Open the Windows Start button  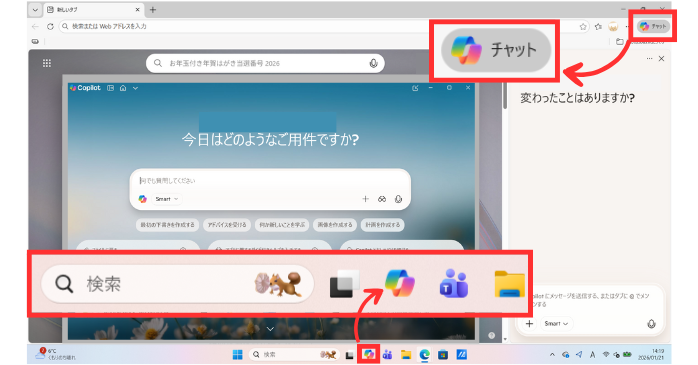[x=238, y=354]
